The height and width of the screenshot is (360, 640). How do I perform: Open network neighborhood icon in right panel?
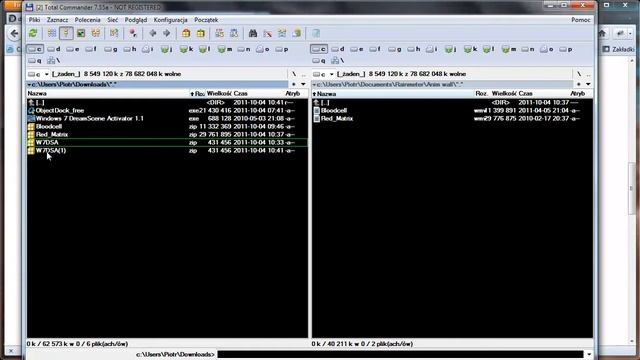338,60
